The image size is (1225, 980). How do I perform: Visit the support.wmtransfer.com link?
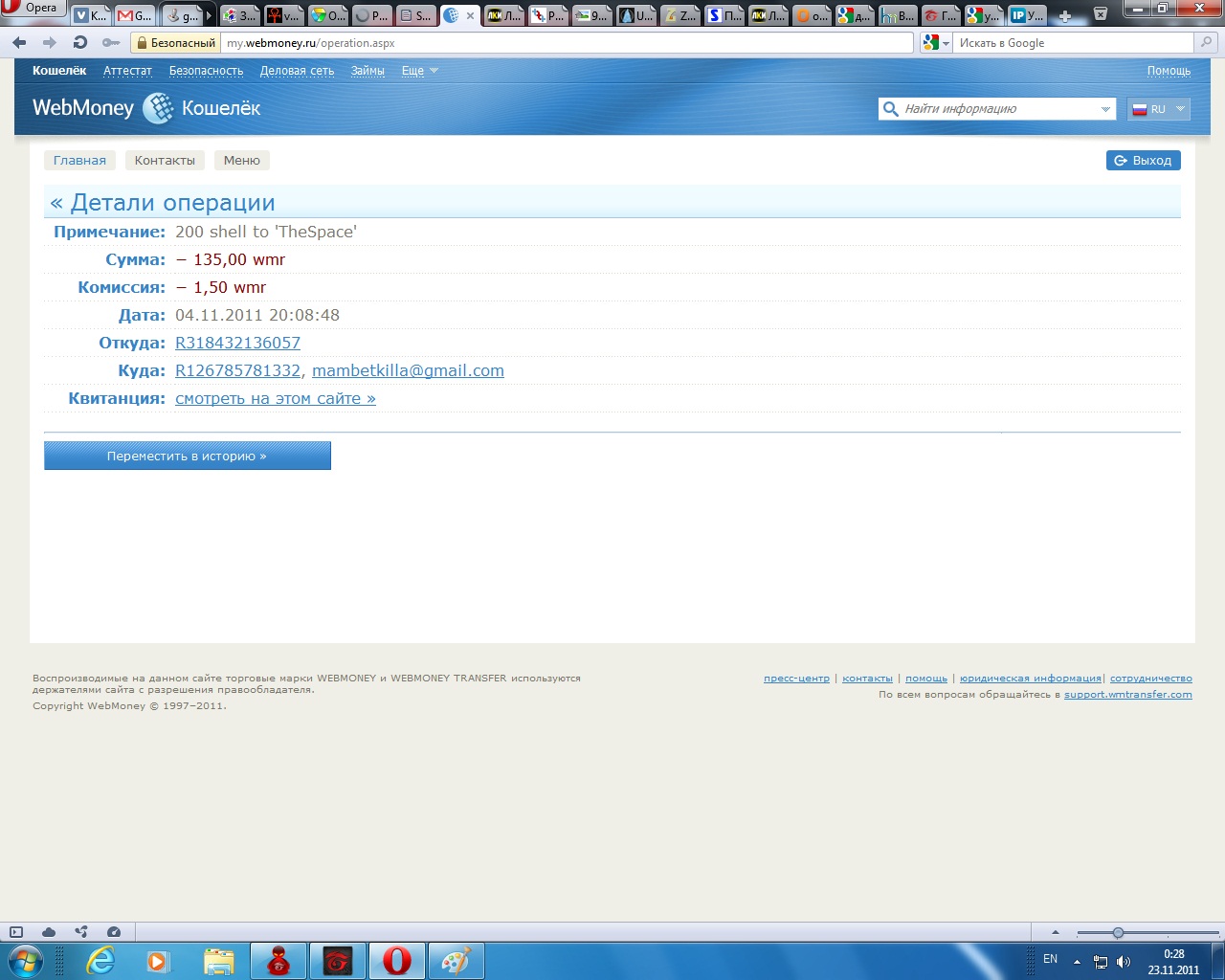click(x=1128, y=695)
